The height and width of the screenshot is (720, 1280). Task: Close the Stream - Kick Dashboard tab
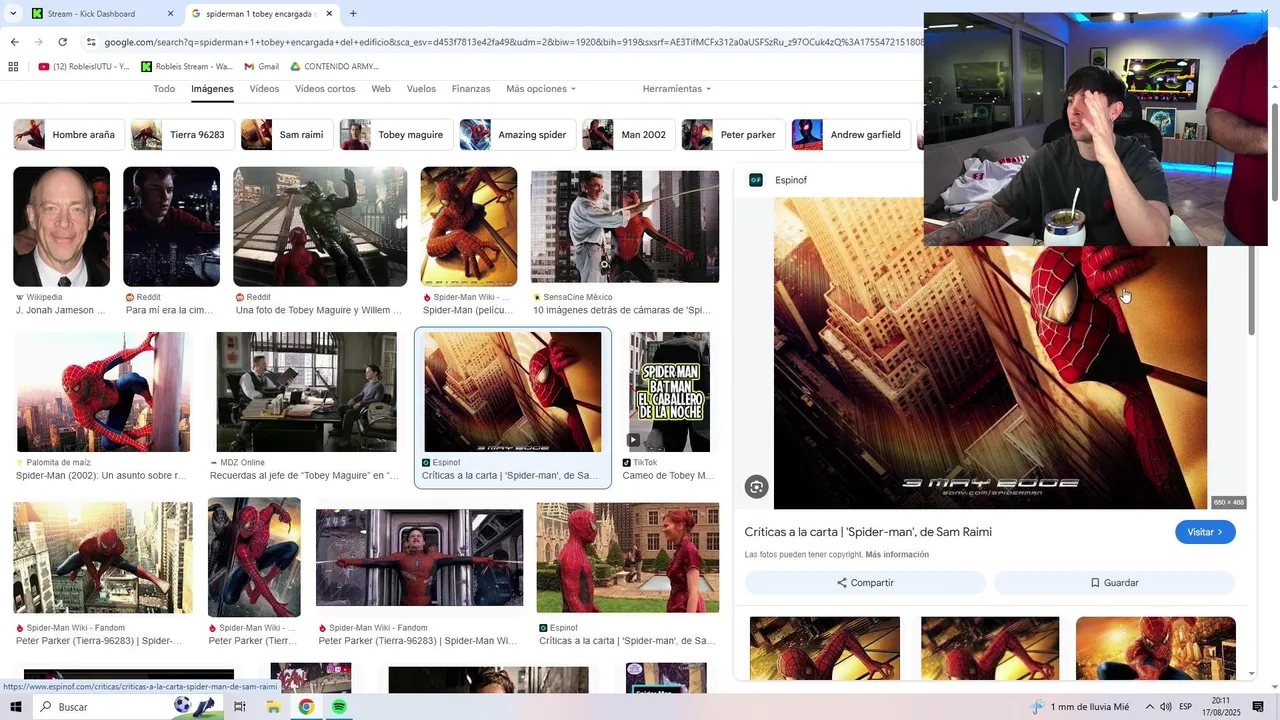pos(170,14)
